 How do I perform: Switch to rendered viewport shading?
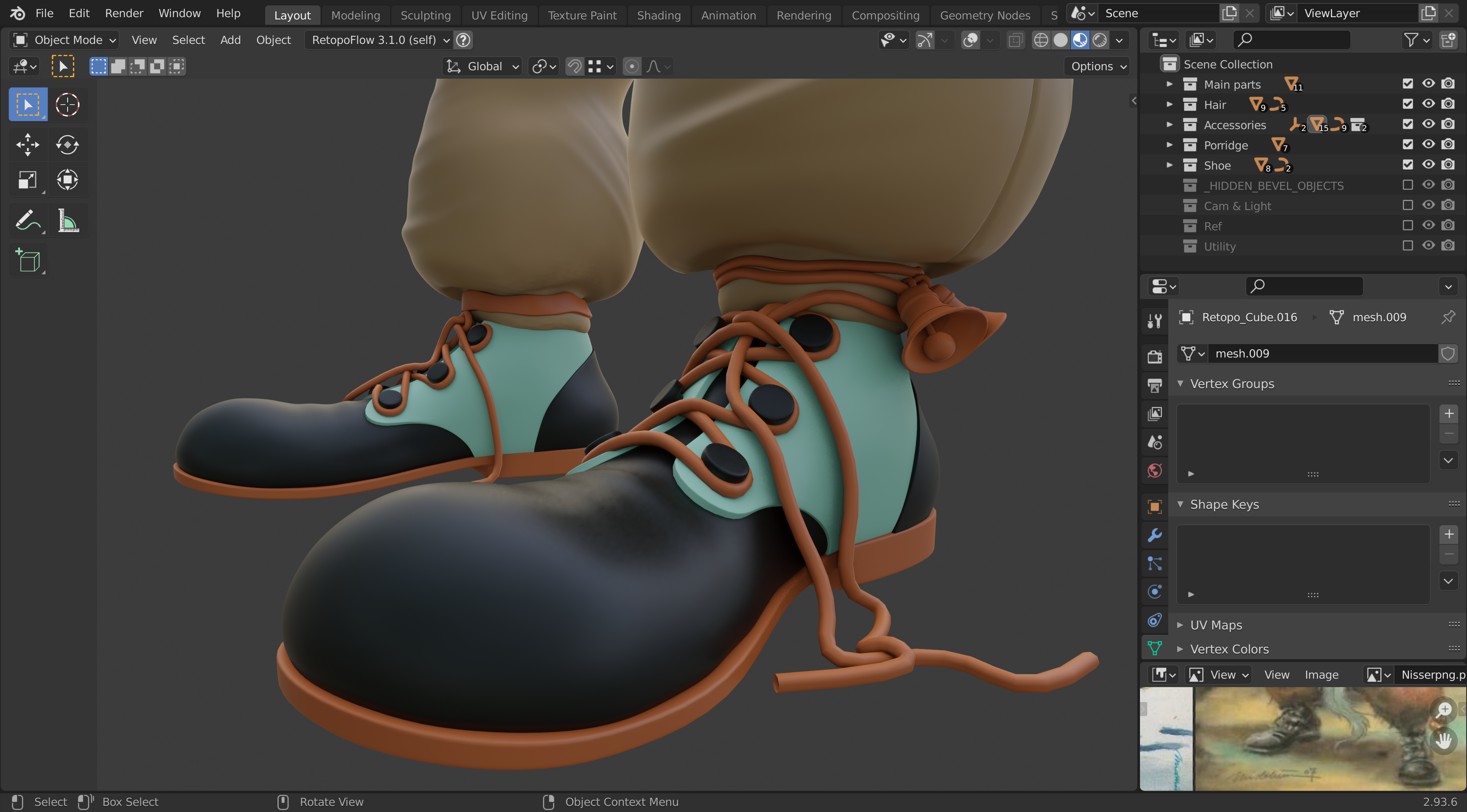click(1100, 40)
